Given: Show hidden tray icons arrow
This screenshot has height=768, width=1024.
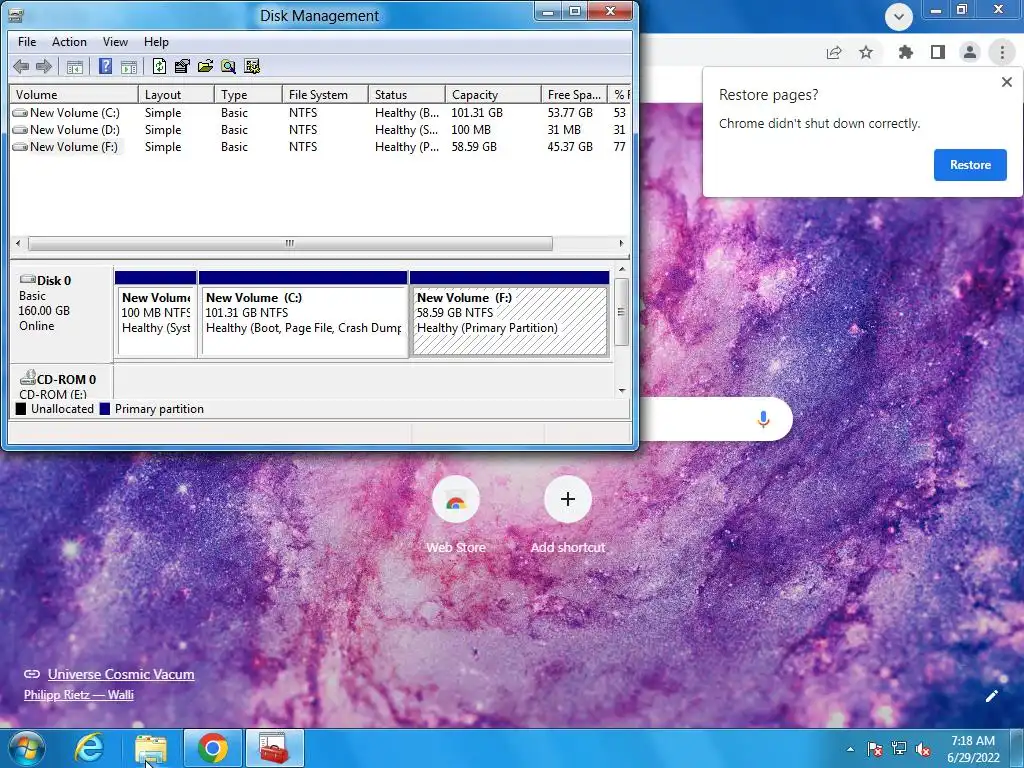Looking at the screenshot, I should pyautogui.click(x=850, y=749).
